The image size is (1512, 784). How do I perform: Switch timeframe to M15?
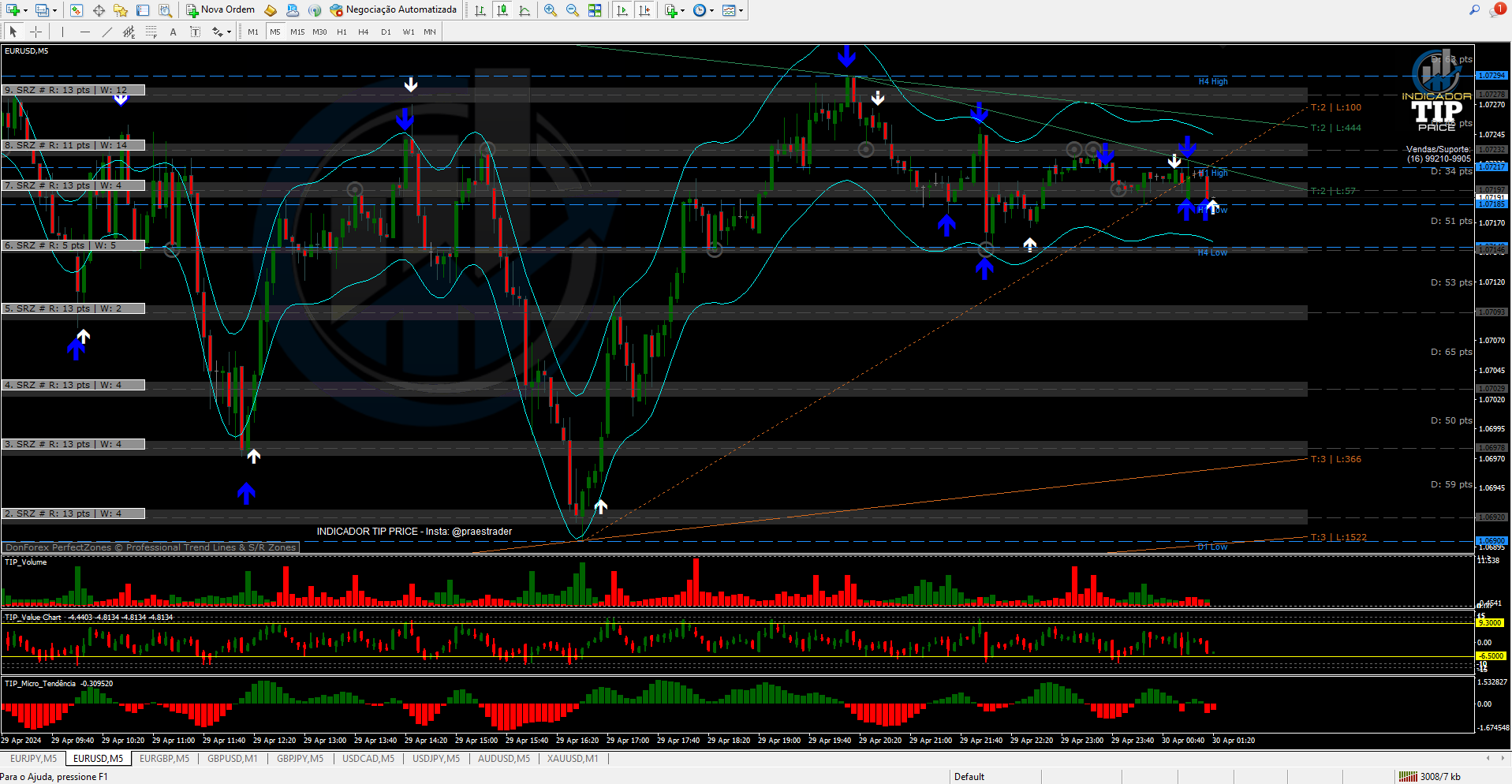297,32
